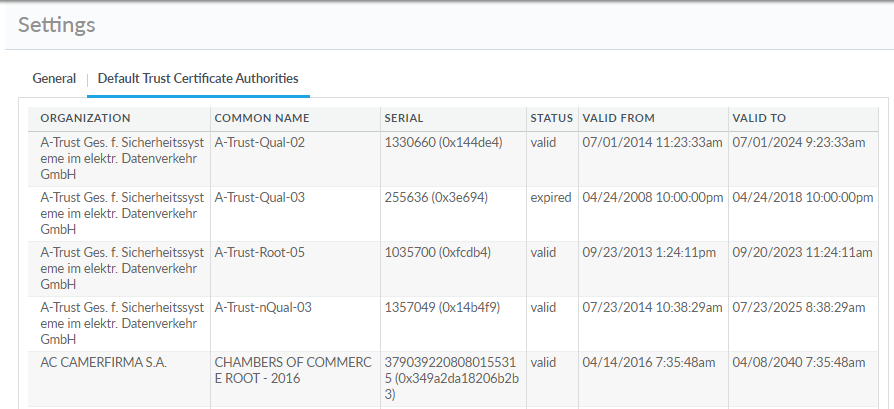Select the A-Trust-Qual-02 certificate name
The width and height of the screenshot is (894, 409).
pyautogui.click(x=260, y=143)
